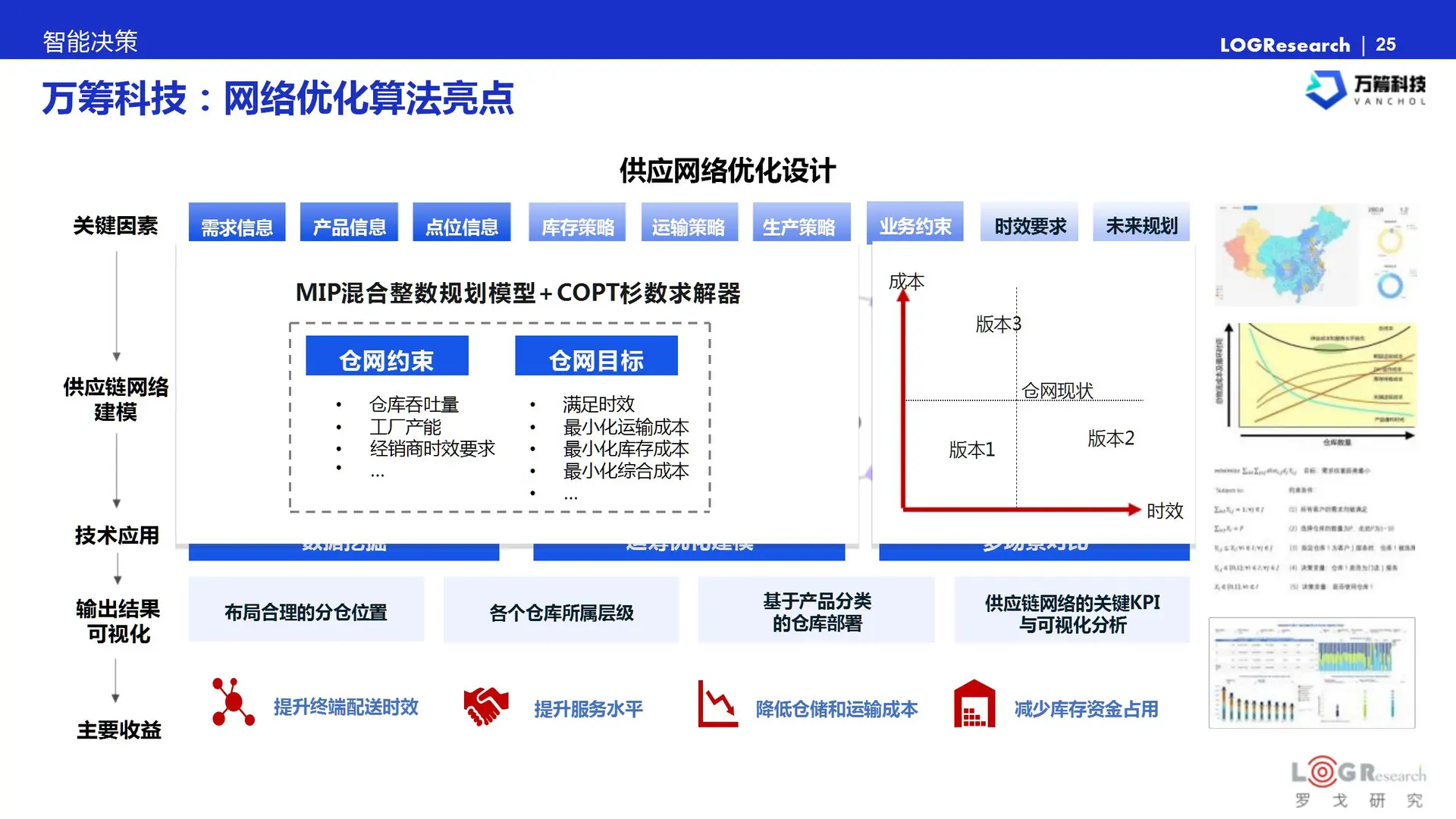Click the 供应链网络的关键KPI与可视化分析 box
This screenshot has height=819, width=1456.
(x=1072, y=610)
